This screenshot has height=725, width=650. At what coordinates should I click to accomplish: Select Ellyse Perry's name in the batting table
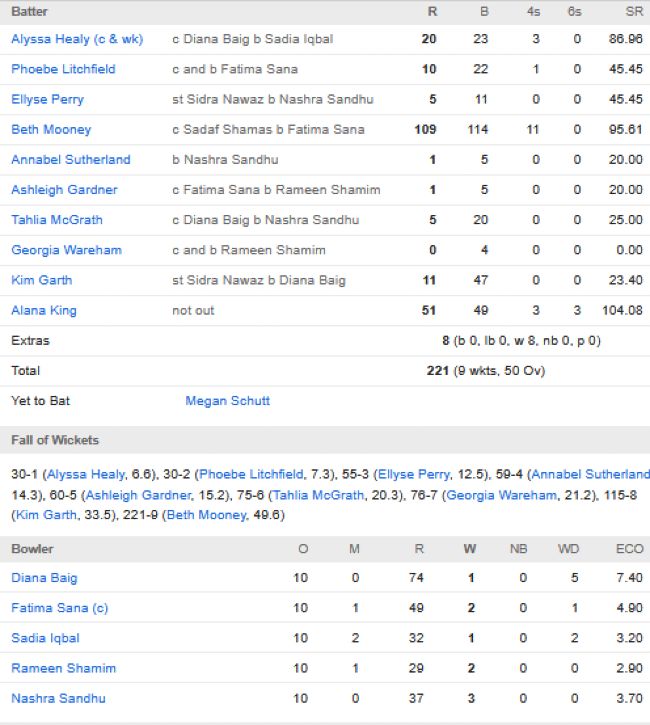47,99
